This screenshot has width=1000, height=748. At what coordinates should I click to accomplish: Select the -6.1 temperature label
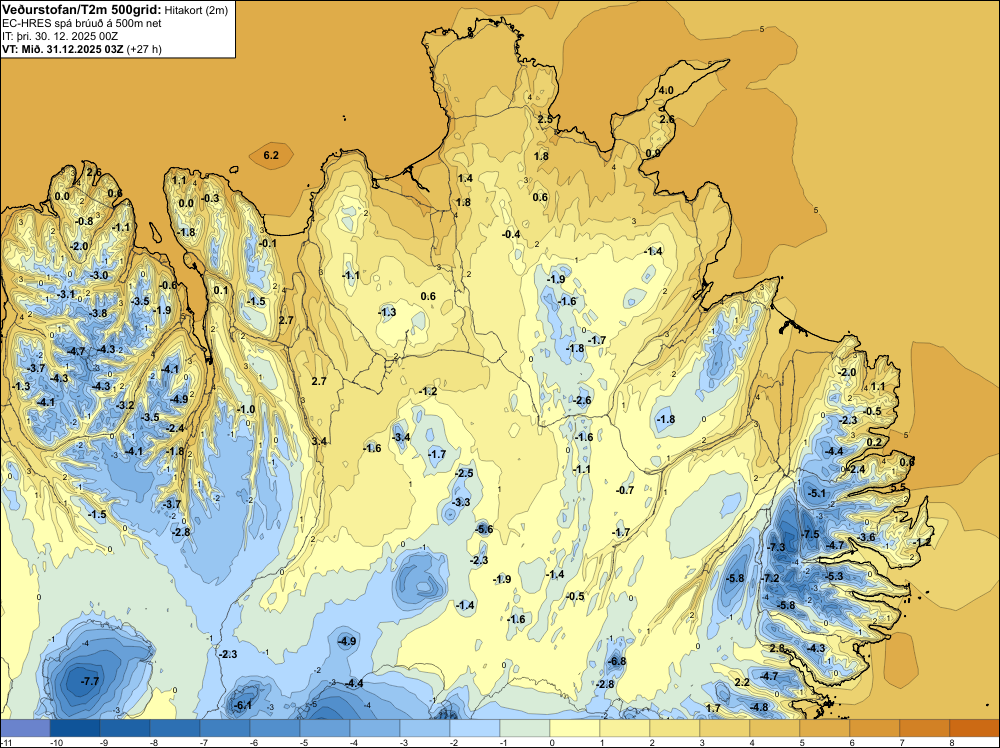point(243,705)
